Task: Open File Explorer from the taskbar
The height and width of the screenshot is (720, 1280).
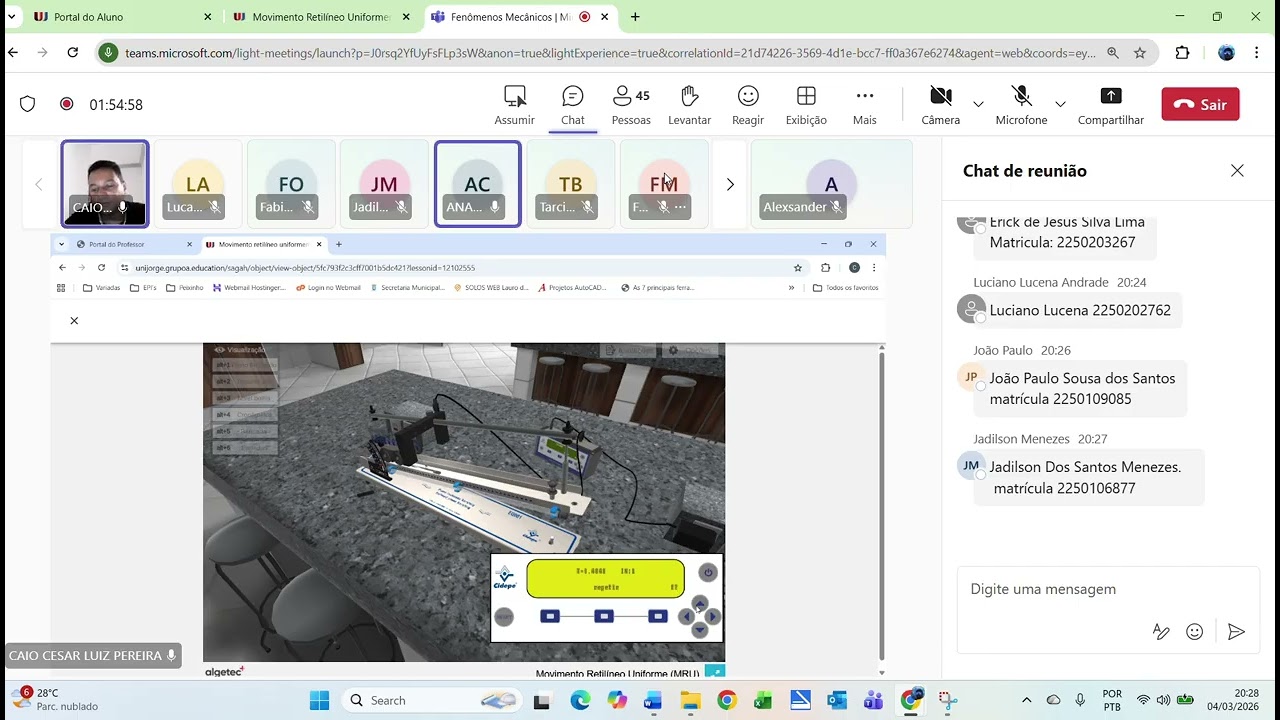Action: 690,700
